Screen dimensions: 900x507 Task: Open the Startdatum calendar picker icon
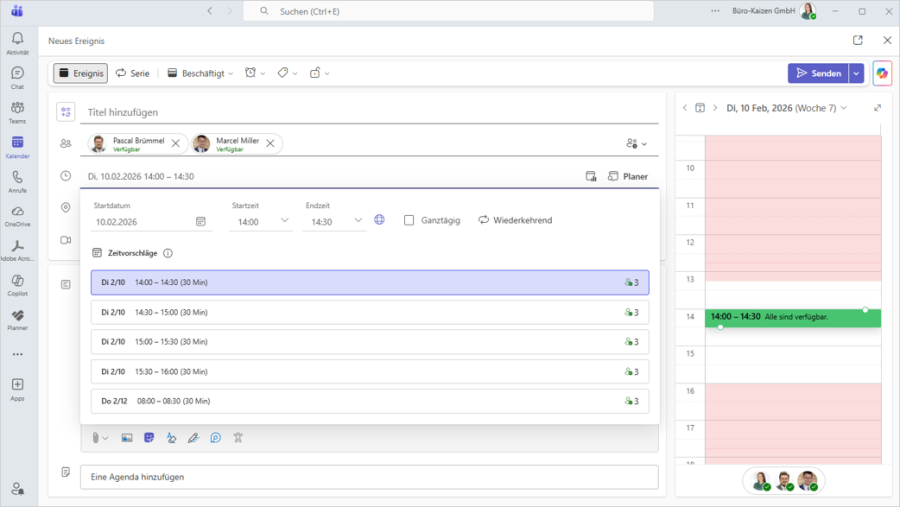pyautogui.click(x=200, y=222)
